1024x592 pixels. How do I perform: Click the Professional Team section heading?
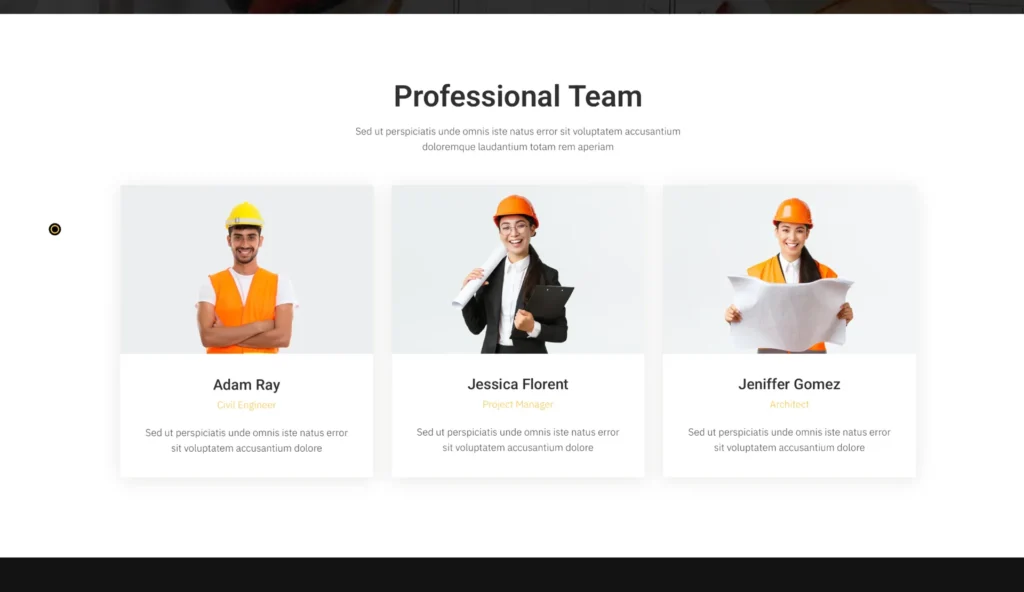tap(517, 96)
